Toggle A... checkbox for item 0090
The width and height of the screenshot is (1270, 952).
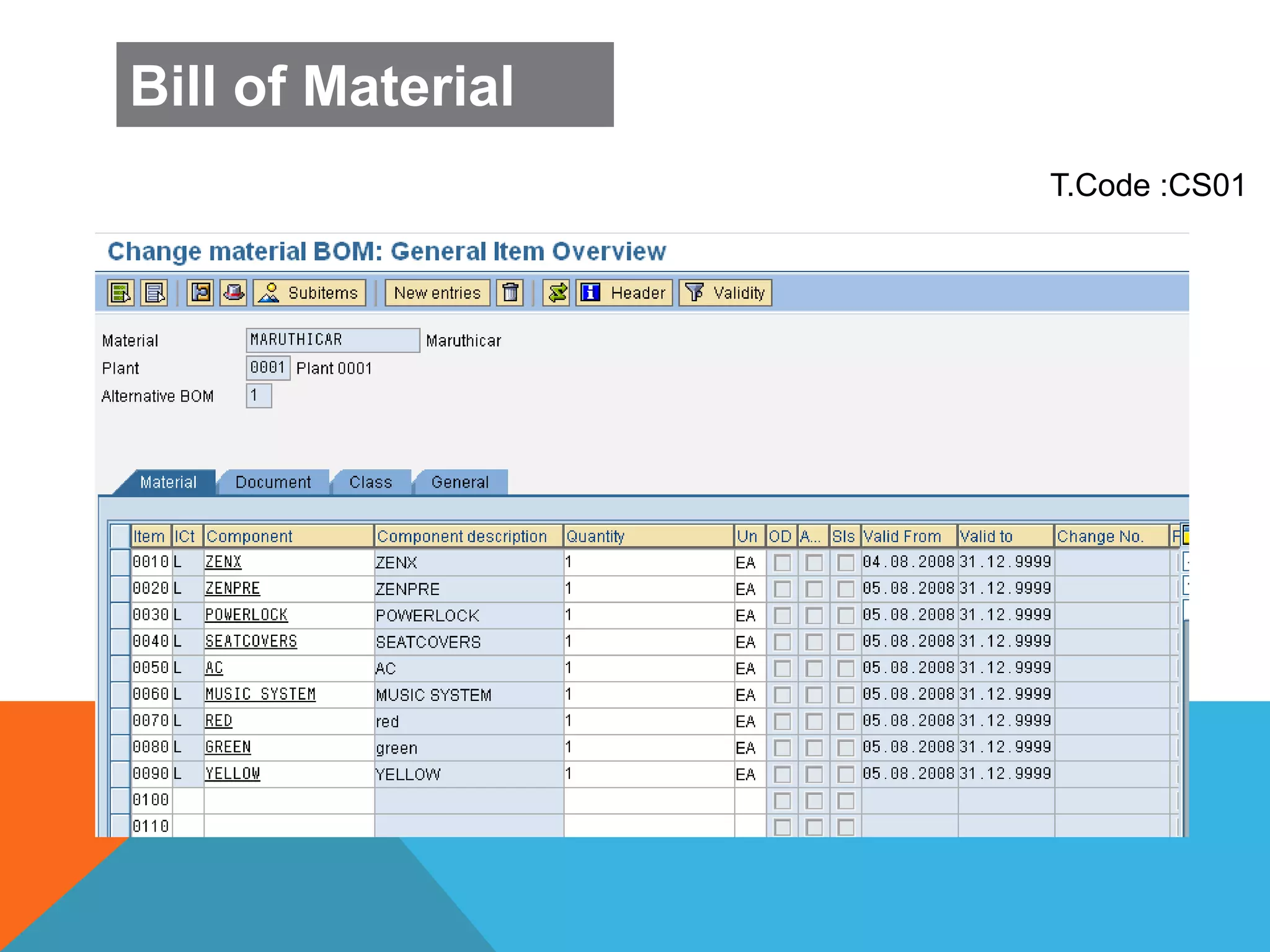click(814, 775)
